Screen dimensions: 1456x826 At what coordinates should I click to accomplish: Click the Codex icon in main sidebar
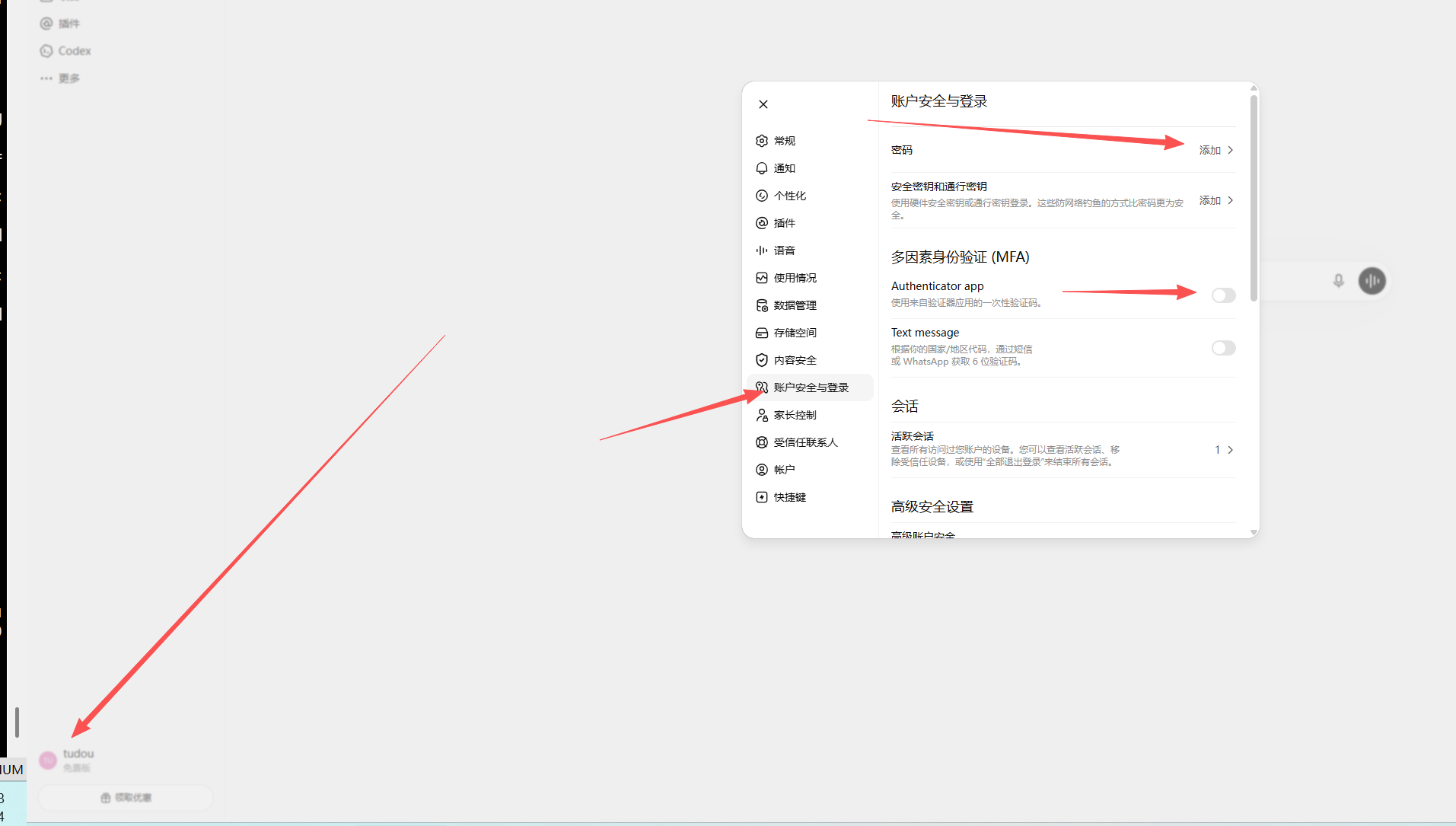[46, 51]
